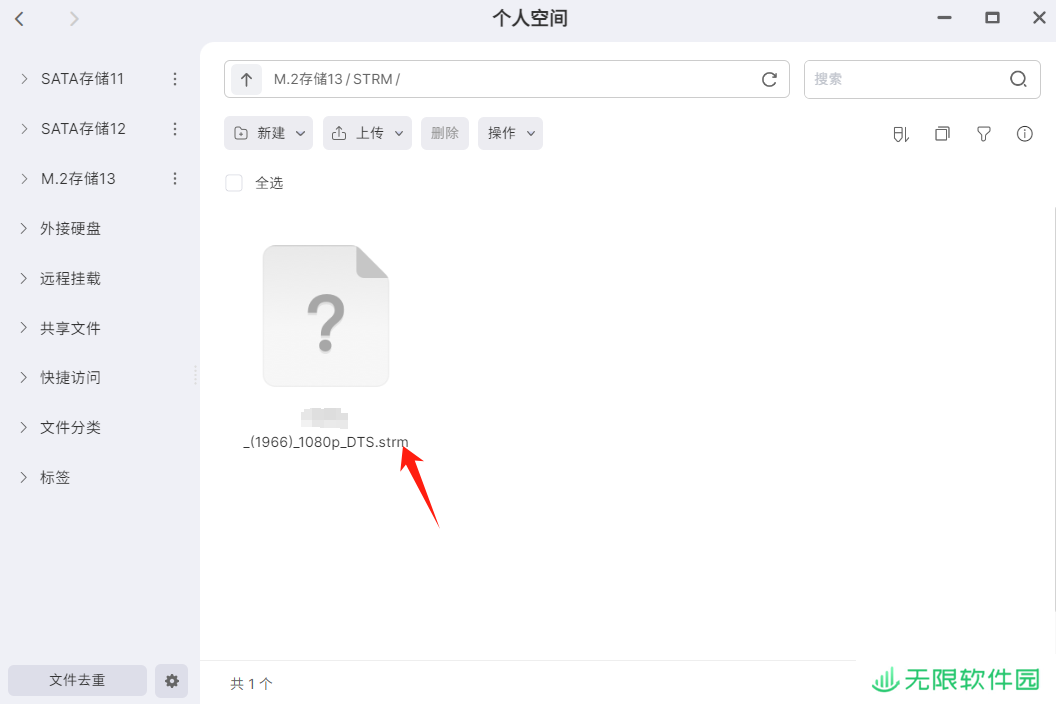1056x704 pixels.
Task: Select the _(1966)_1080p_DTS.strm file thumbnail
Action: coord(326,315)
